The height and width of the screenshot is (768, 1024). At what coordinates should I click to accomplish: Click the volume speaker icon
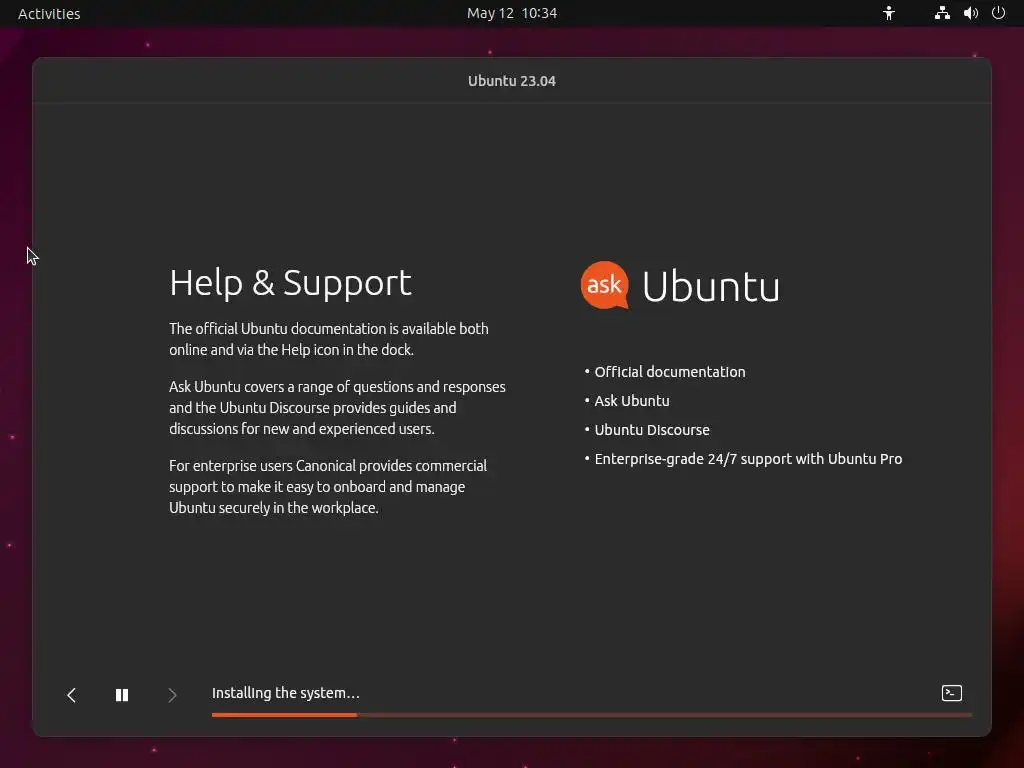click(970, 13)
